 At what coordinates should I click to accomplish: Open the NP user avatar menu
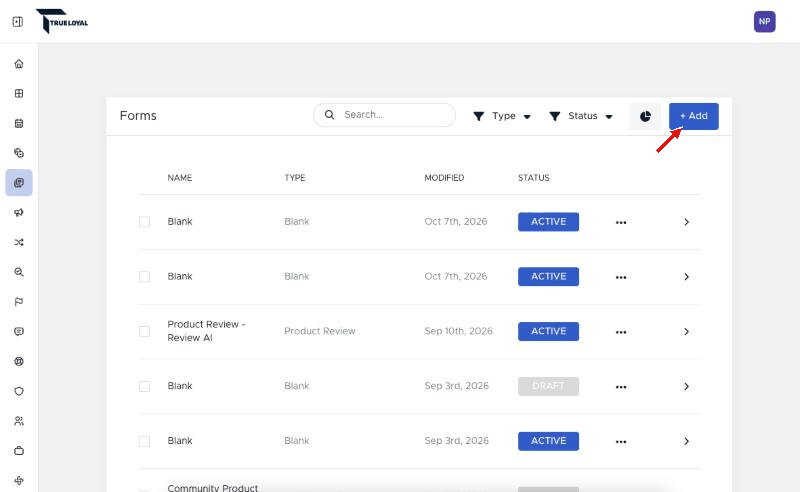764,21
